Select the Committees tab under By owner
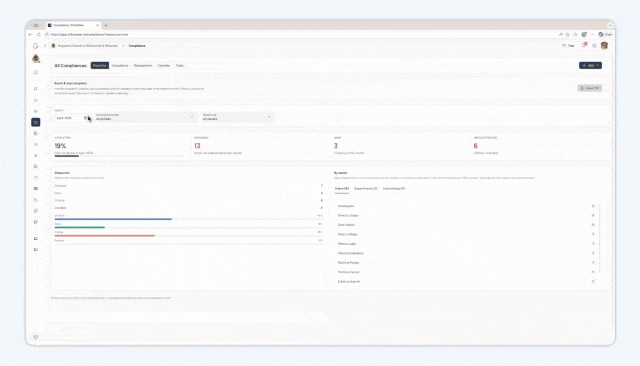 point(394,189)
